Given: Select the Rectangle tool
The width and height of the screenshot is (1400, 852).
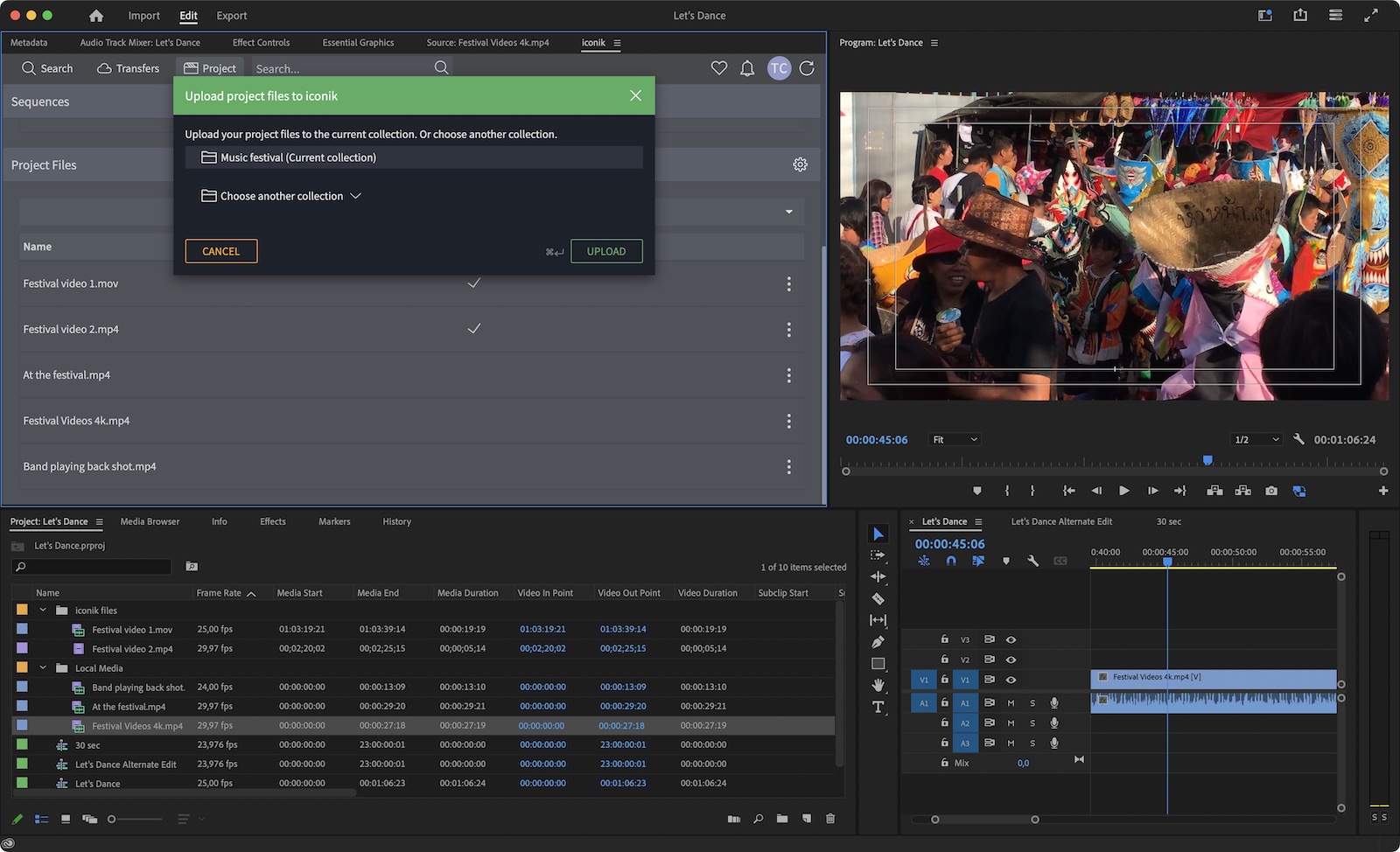Looking at the screenshot, I should (x=878, y=664).
